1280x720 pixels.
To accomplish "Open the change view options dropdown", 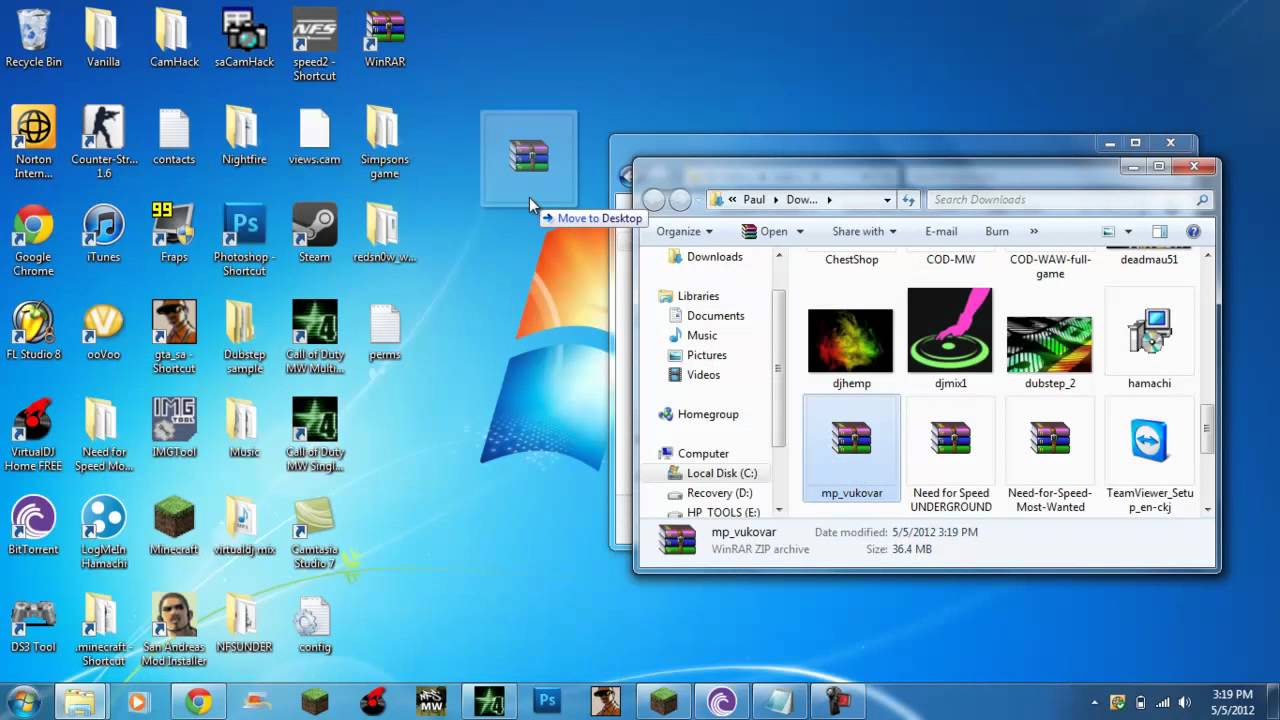I will pos(1128,231).
